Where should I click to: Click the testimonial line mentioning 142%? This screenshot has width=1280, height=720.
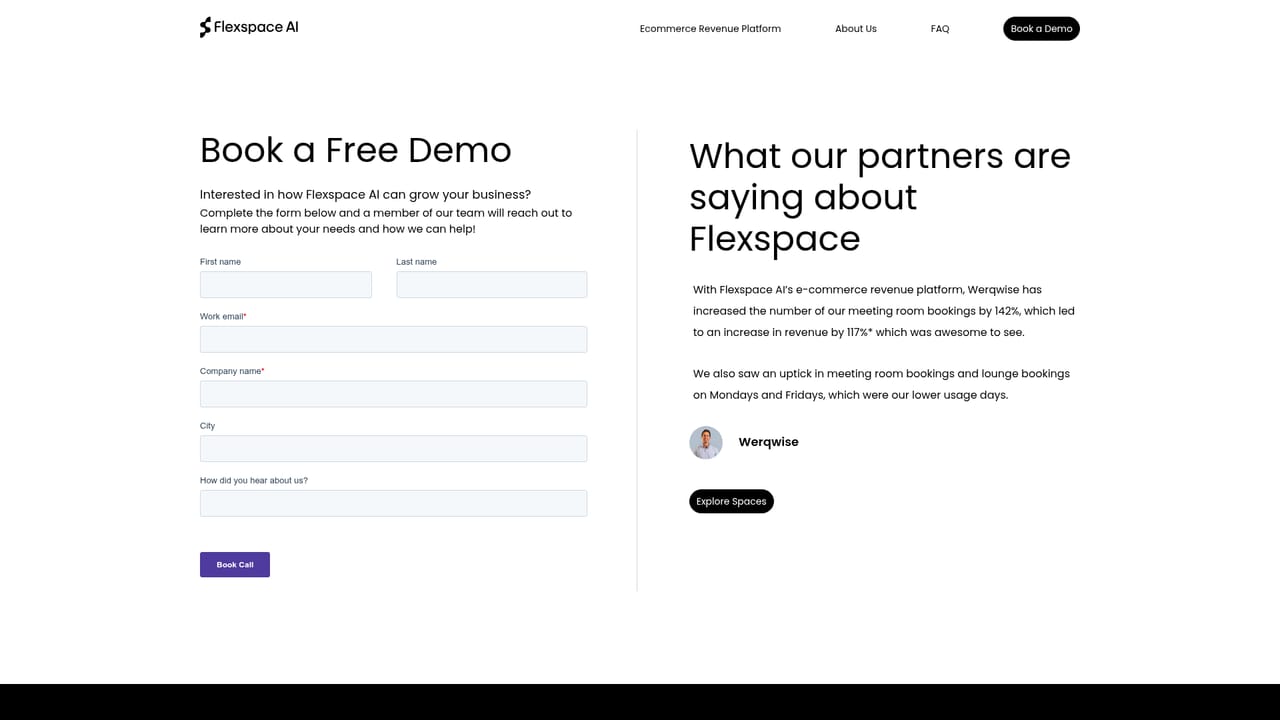(x=884, y=311)
